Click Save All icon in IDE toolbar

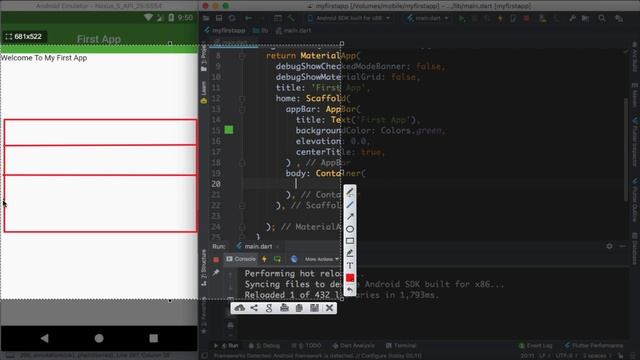click(219, 18)
